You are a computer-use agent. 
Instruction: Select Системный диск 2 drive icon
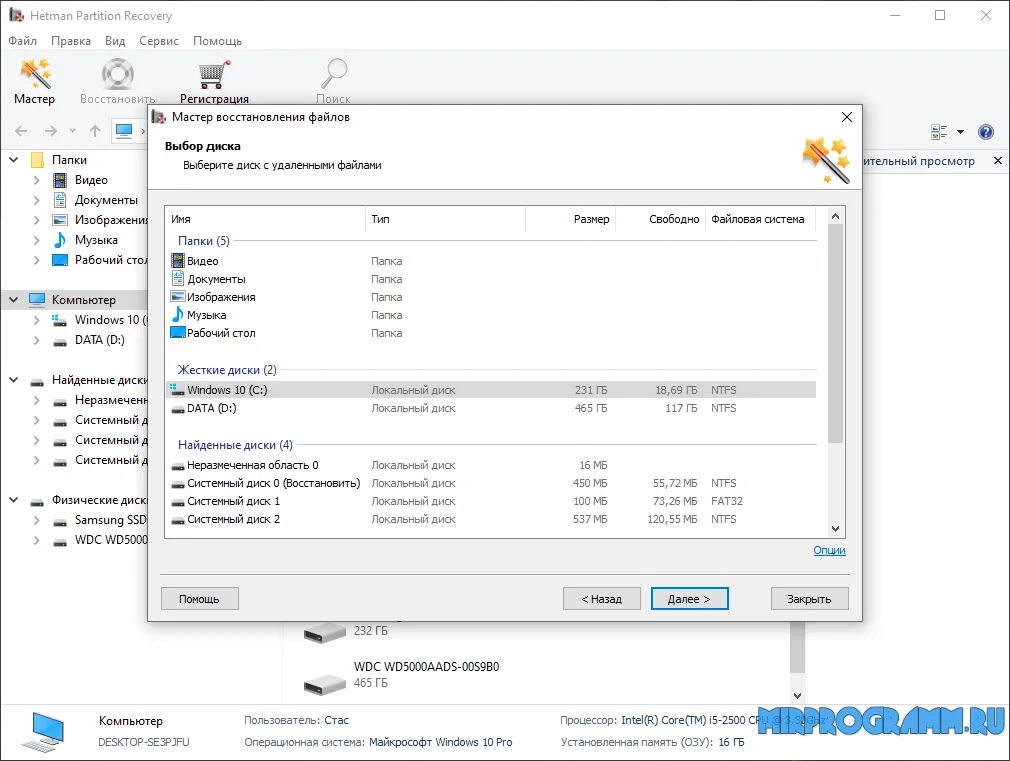(x=178, y=520)
